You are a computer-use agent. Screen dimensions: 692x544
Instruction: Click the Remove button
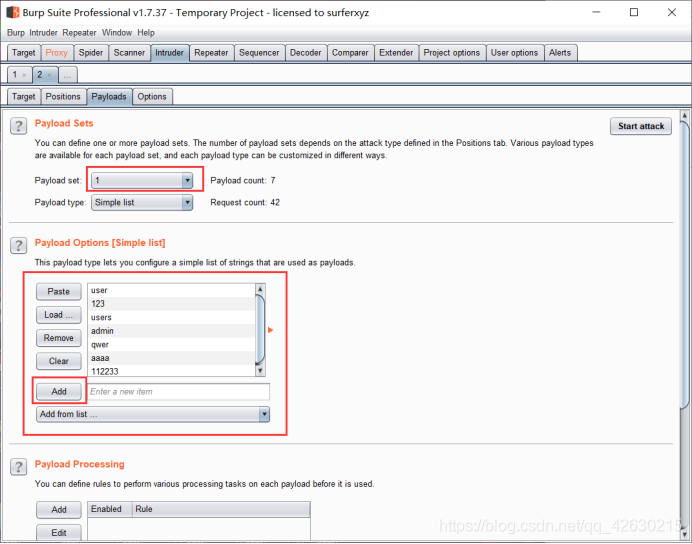click(59, 338)
